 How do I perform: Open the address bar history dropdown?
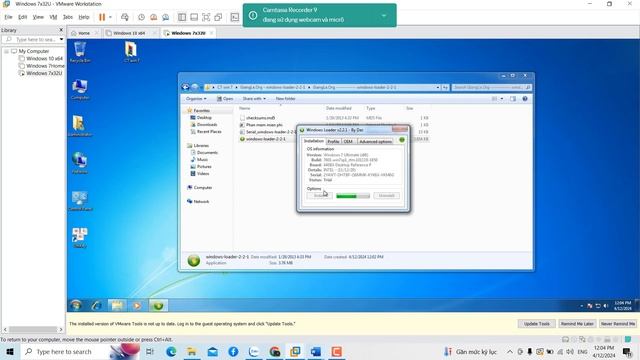[x=438, y=87]
